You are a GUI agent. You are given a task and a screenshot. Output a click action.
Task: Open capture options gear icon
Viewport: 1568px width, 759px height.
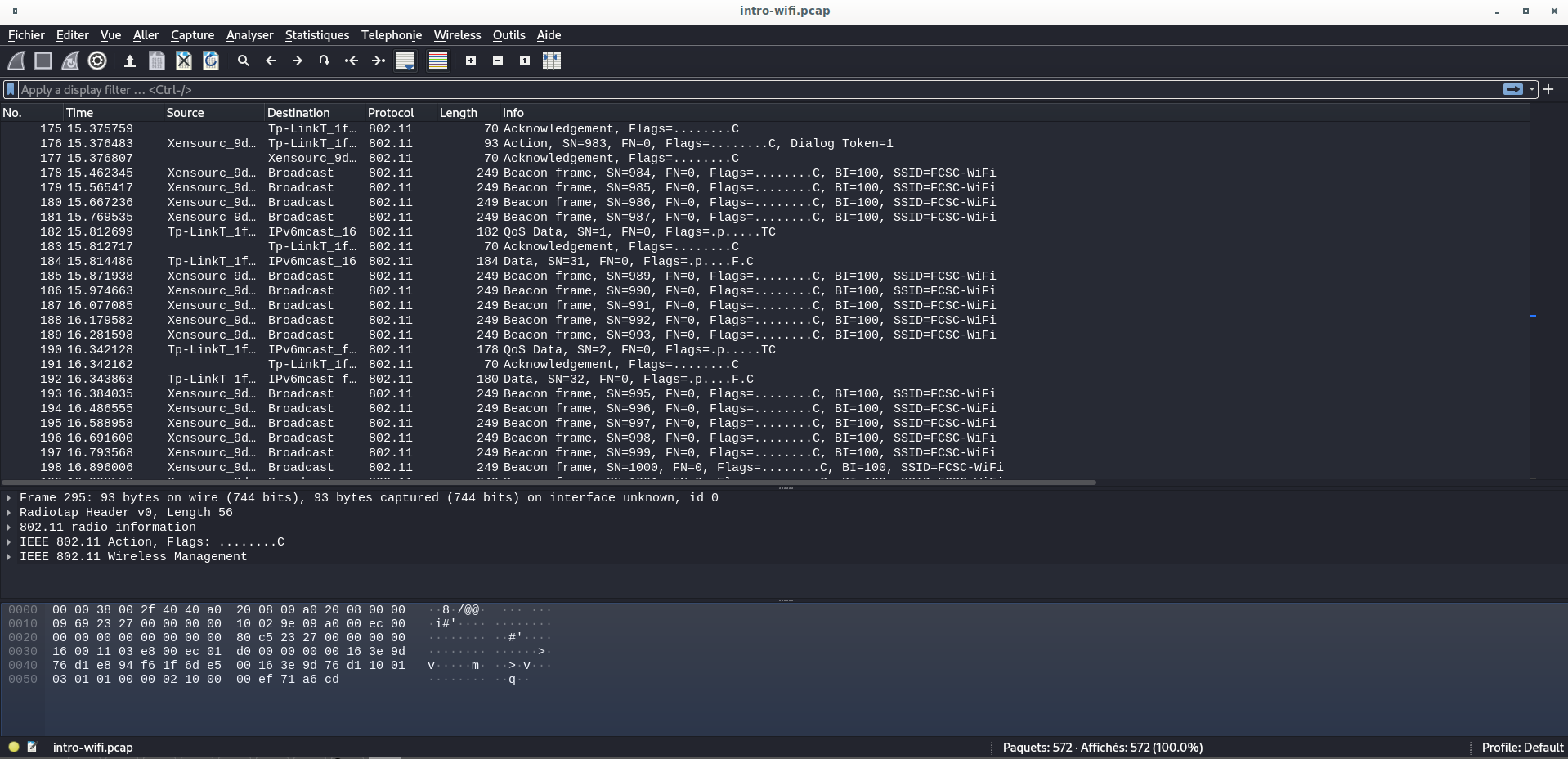[97, 61]
